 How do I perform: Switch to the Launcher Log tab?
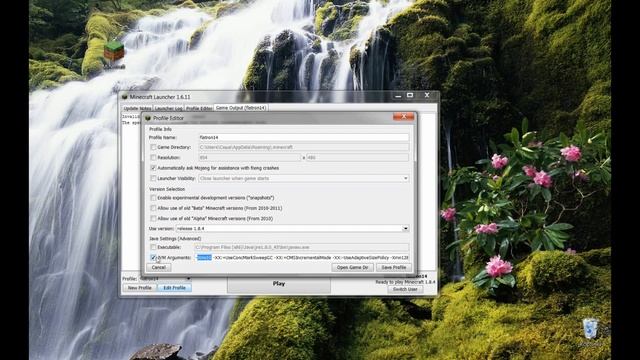coord(169,108)
